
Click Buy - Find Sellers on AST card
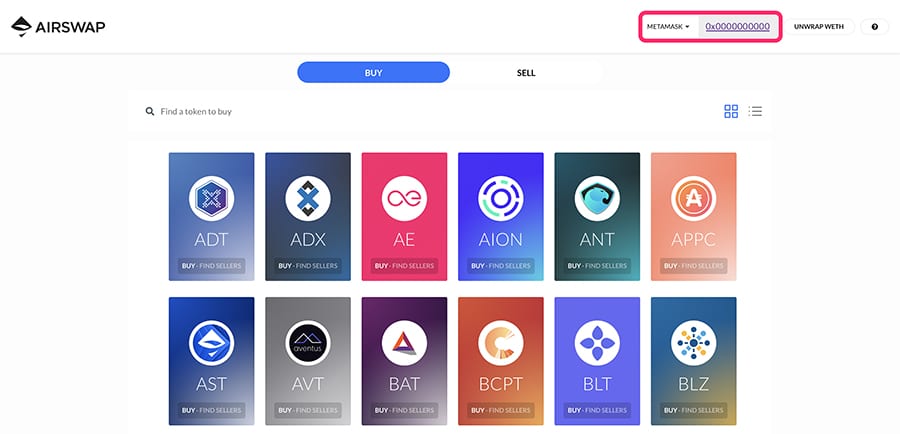(x=211, y=410)
